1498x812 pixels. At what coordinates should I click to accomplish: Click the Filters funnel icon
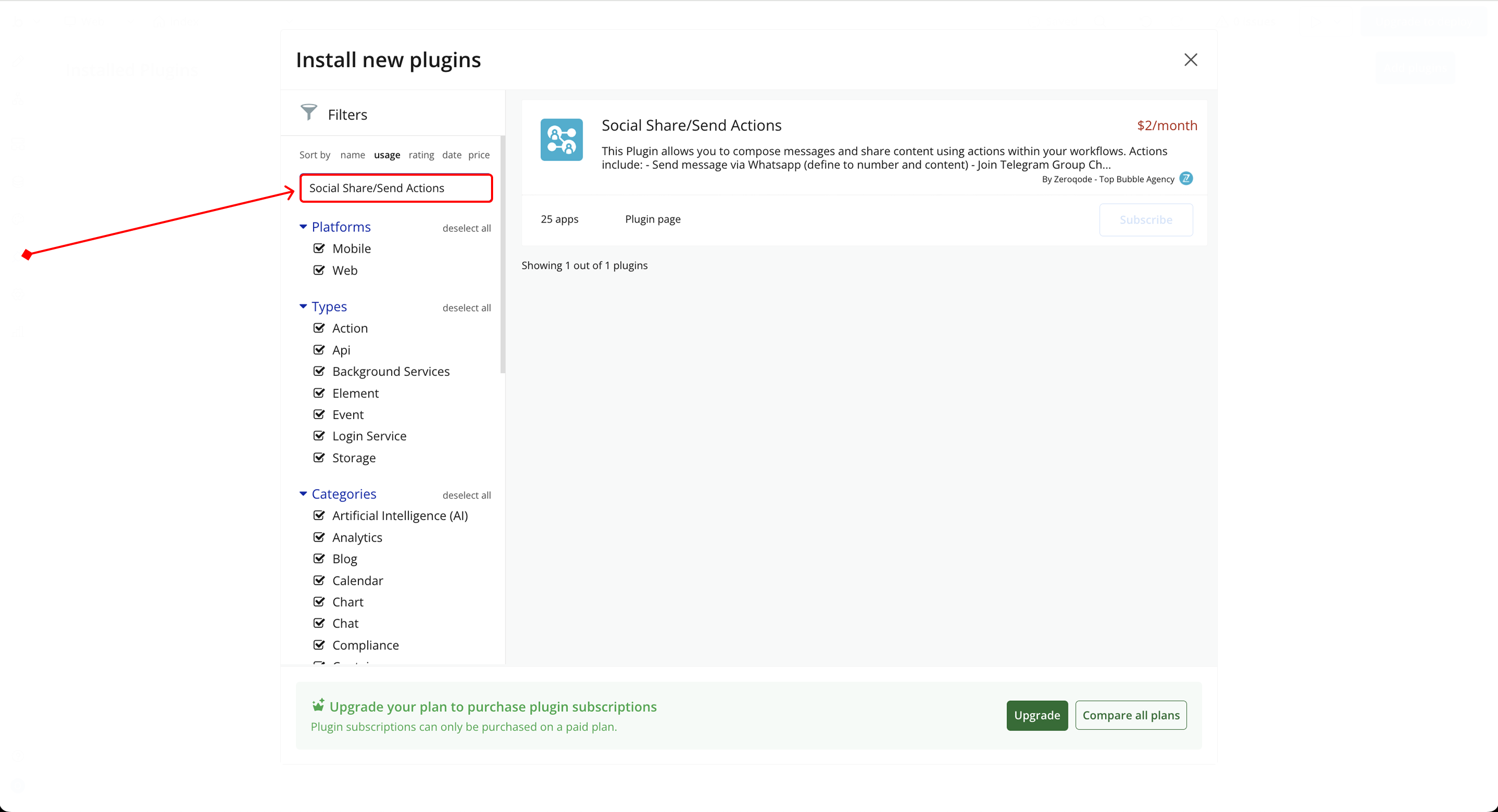coord(309,112)
